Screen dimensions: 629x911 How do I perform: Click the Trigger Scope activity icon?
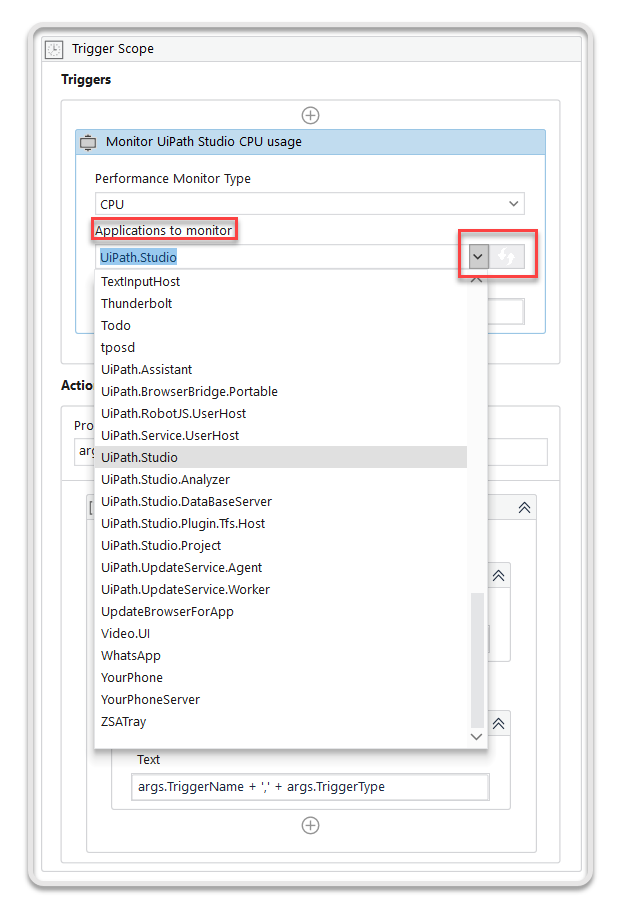click(54, 49)
